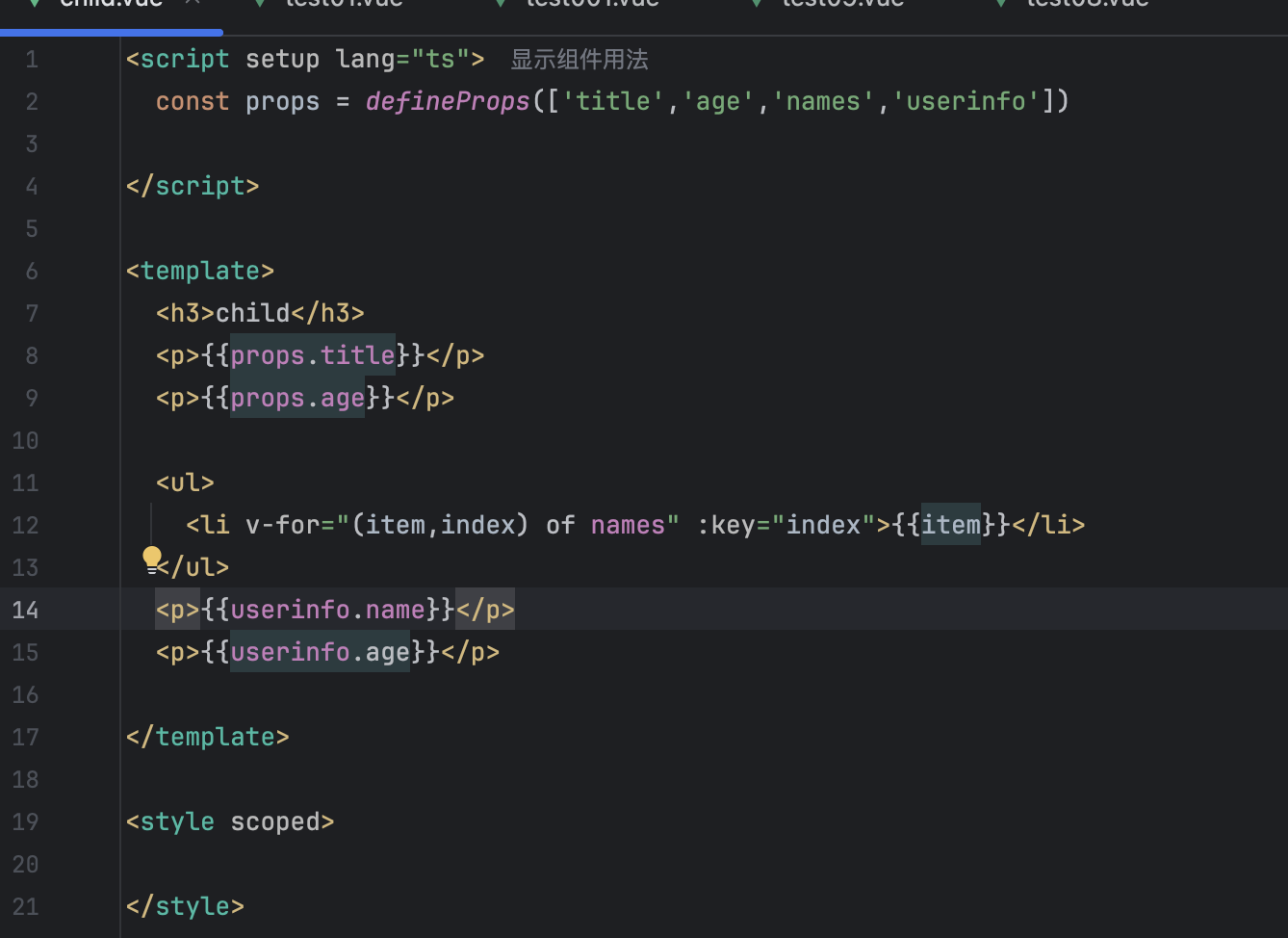Viewport: 1288px width, 938px height.
Task: Click the props.title expression in the template
Action: point(313,355)
